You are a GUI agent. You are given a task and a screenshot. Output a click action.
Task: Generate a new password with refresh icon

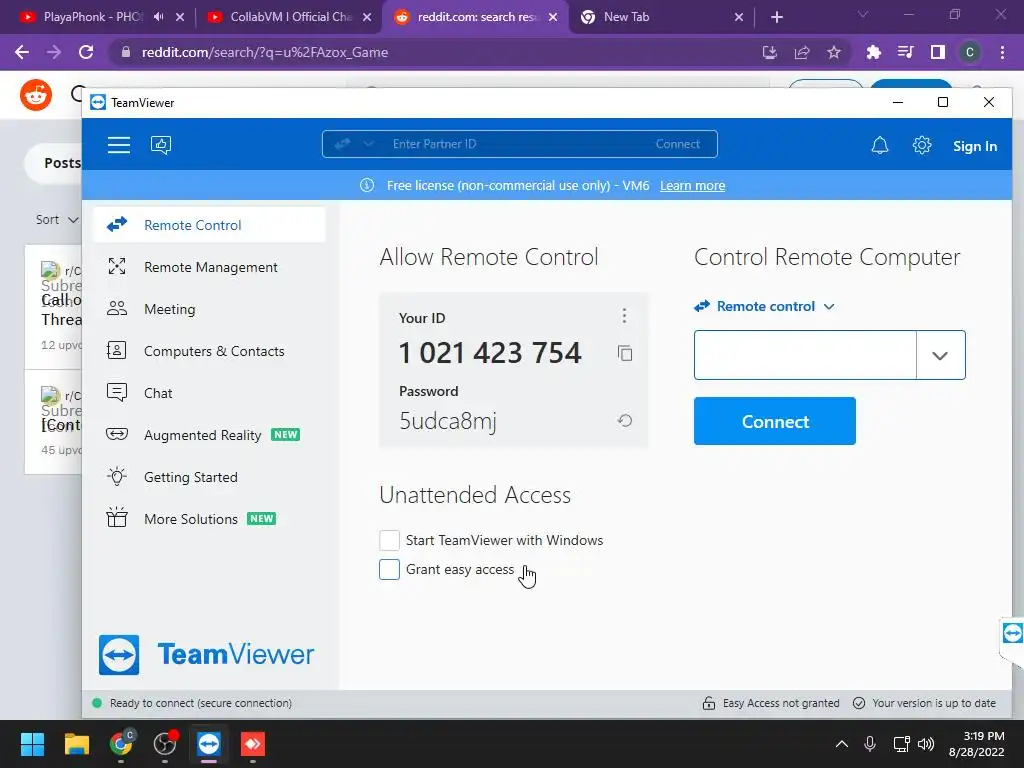(624, 421)
